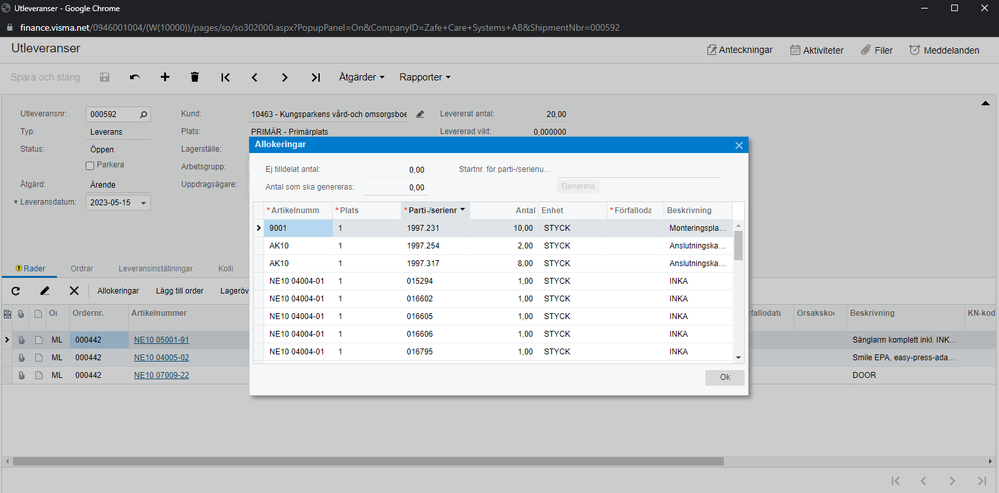Image resolution: width=999 pixels, height=493 pixels.
Task: Select row with serial 015294
Action: [491, 282]
